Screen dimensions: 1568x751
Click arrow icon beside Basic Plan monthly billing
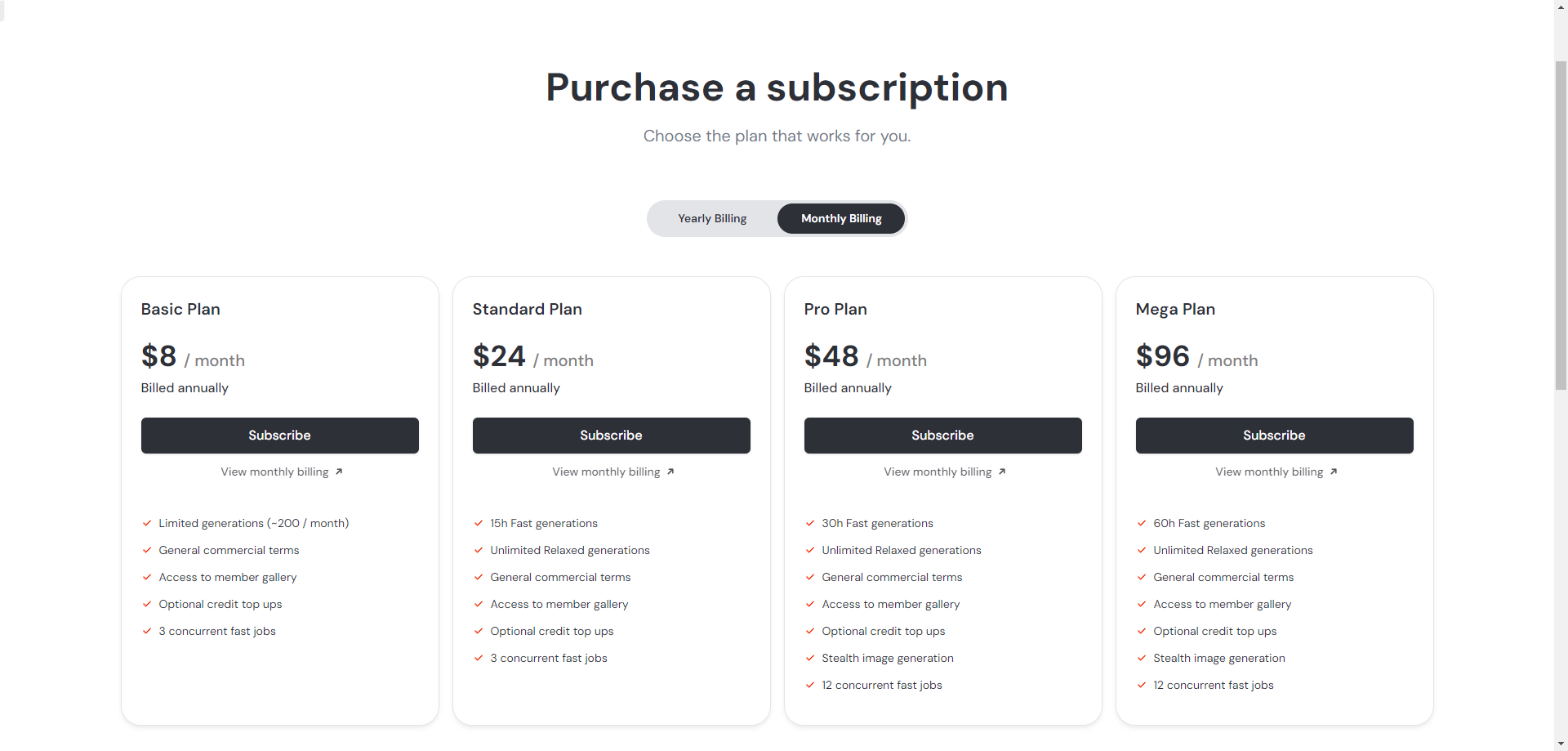(339, 472)
